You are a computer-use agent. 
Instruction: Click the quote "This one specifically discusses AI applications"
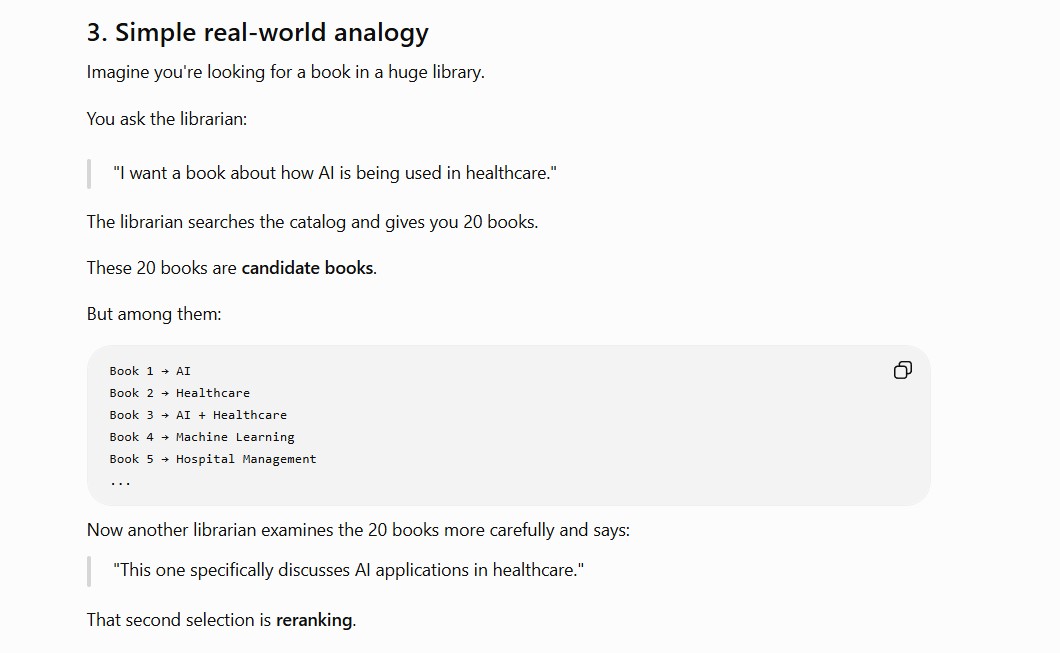coord(348,570)
